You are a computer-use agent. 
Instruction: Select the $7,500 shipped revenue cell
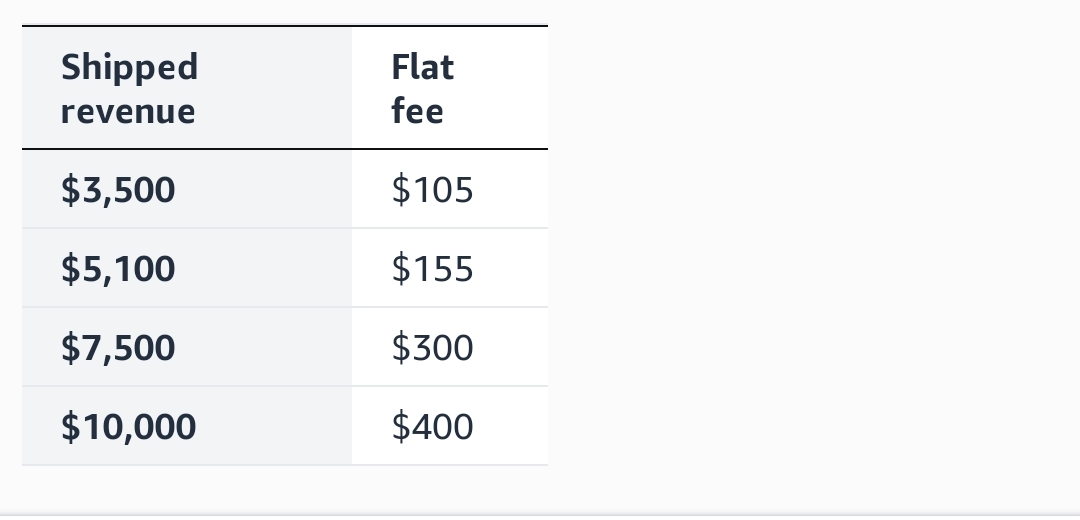click(x=187, y=347)
